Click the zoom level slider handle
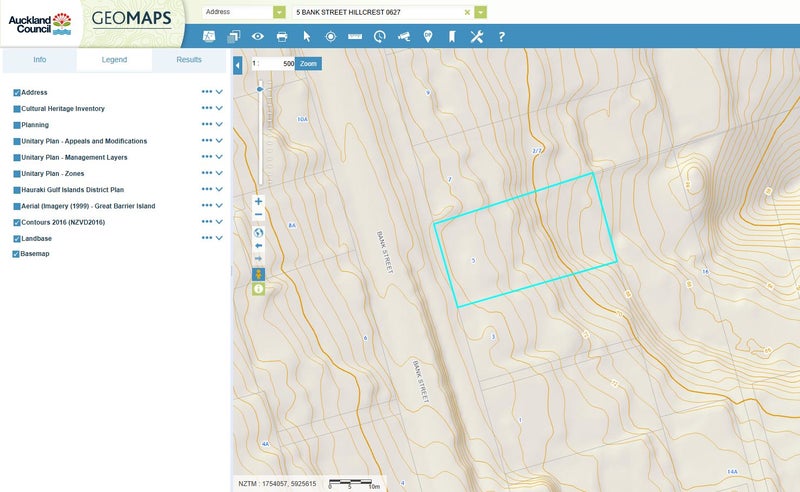 click(261, 89)
